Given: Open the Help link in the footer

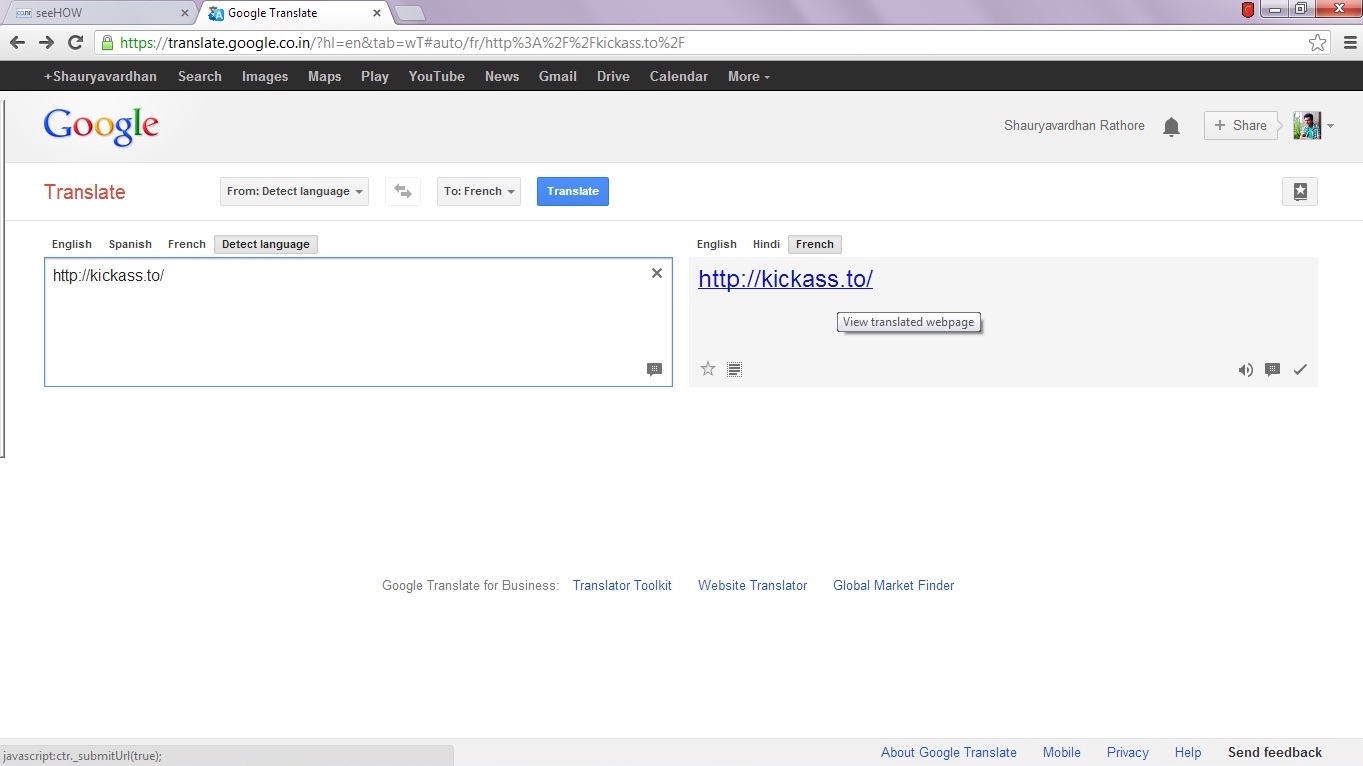Looking at the screenshot, I should [x=1188, y=753].
